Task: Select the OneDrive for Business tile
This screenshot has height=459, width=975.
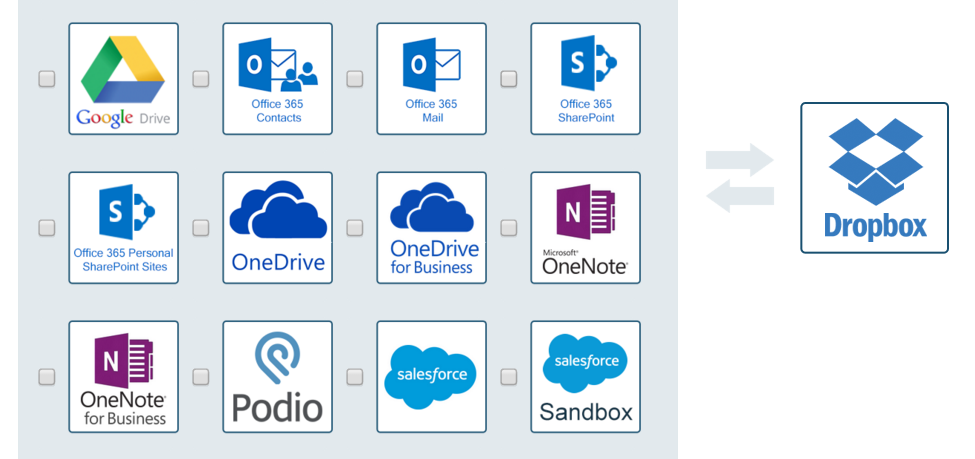Action: coord(432,228)
